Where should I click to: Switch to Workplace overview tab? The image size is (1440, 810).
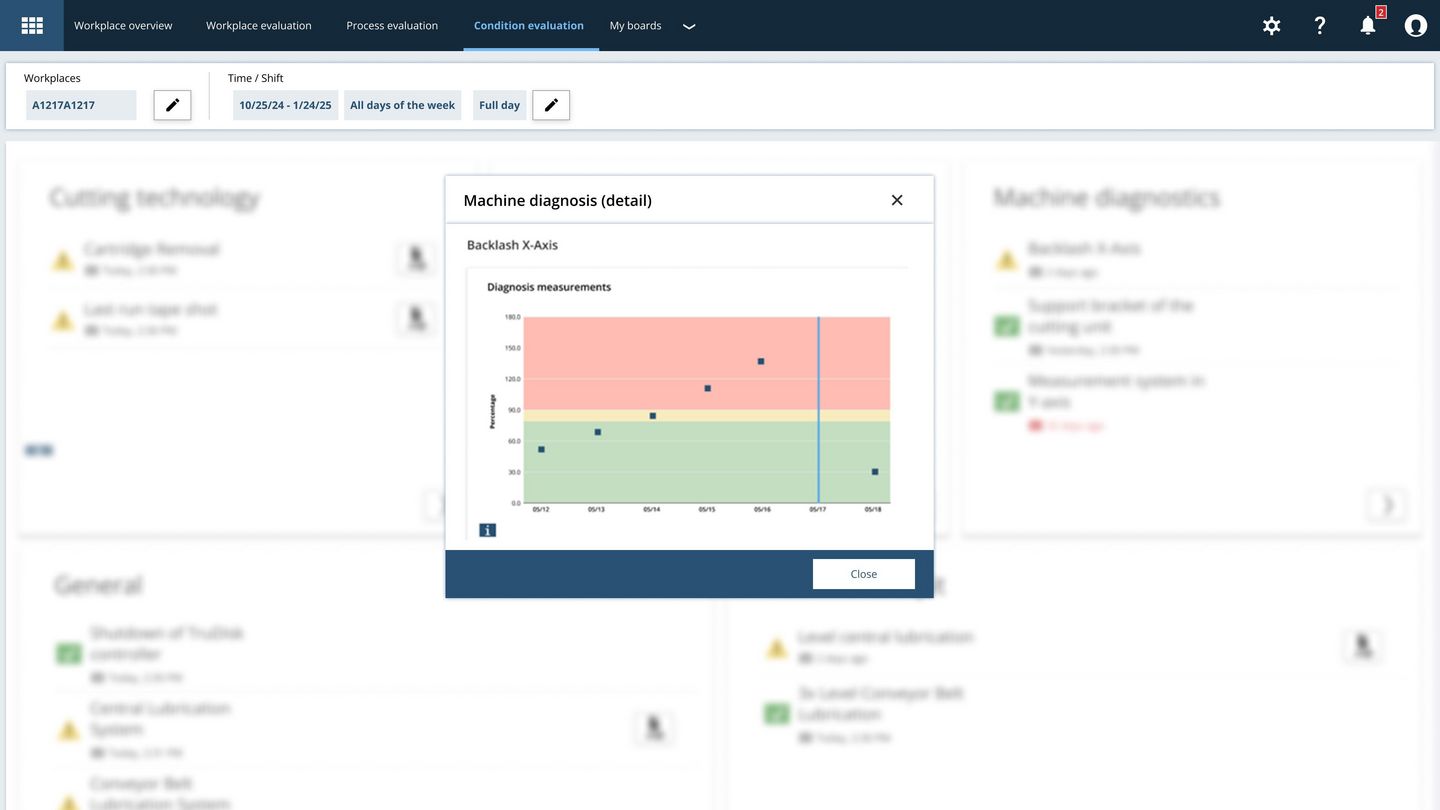[x=123, y=26]
